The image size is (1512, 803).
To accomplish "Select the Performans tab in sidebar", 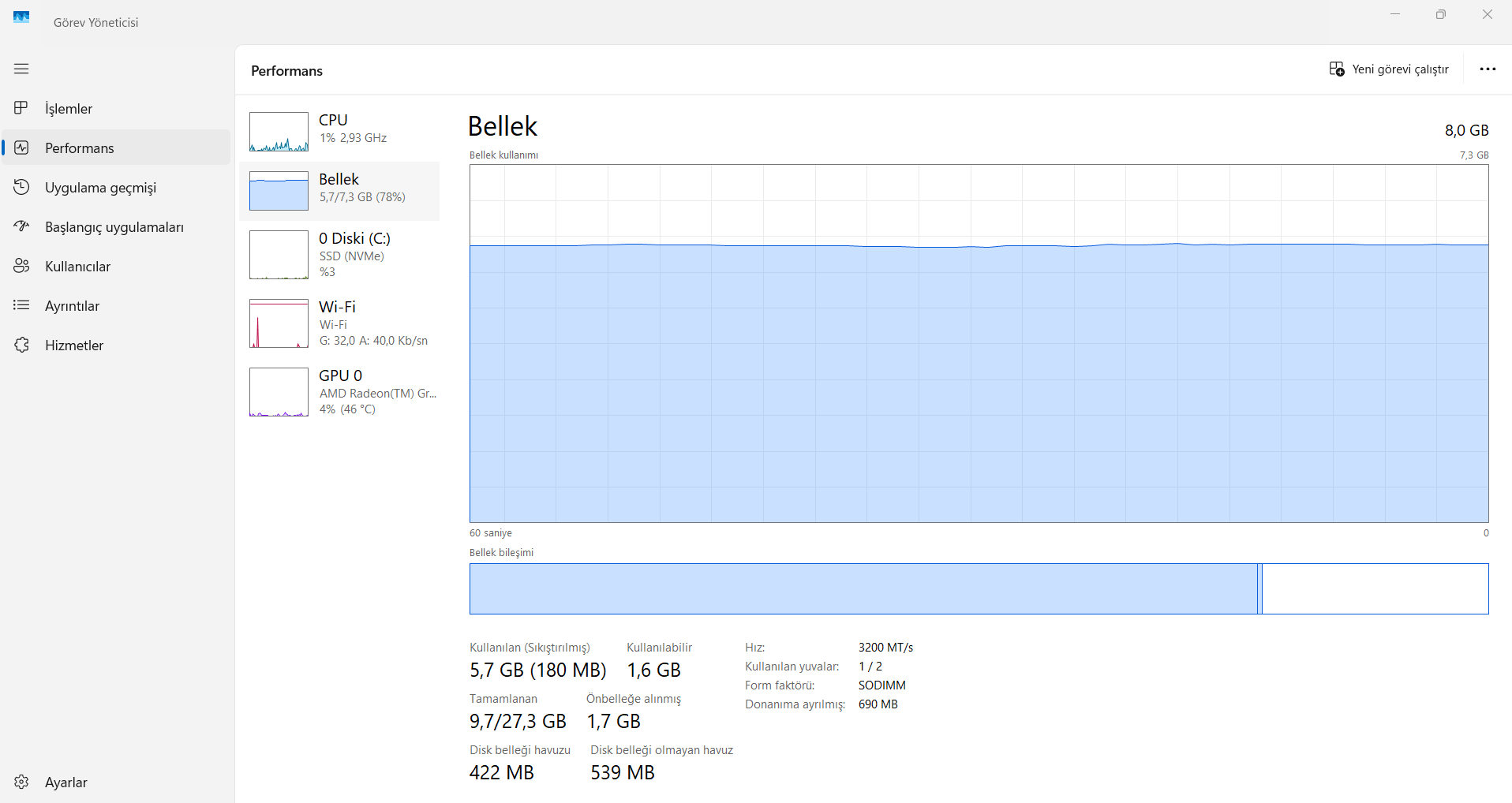I will click(79, 148).
